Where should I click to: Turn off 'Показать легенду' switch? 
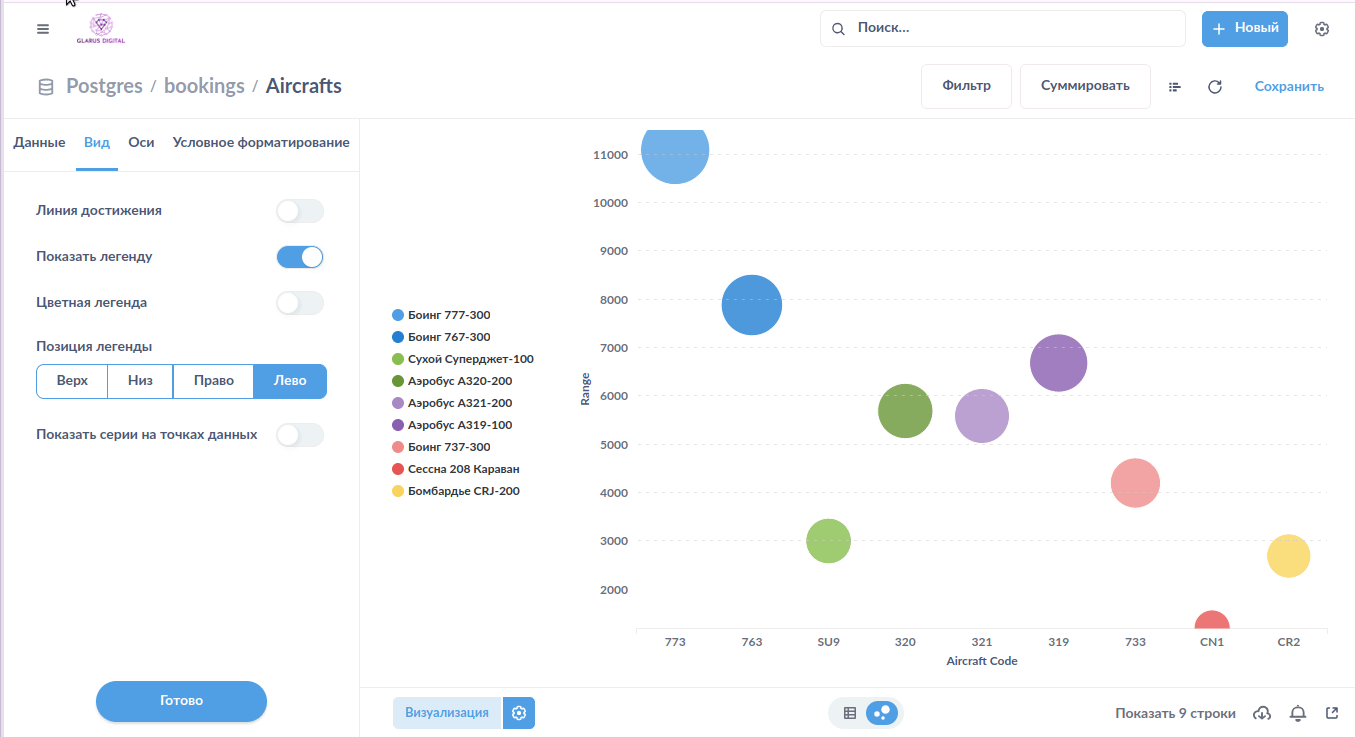pos(300,257)
